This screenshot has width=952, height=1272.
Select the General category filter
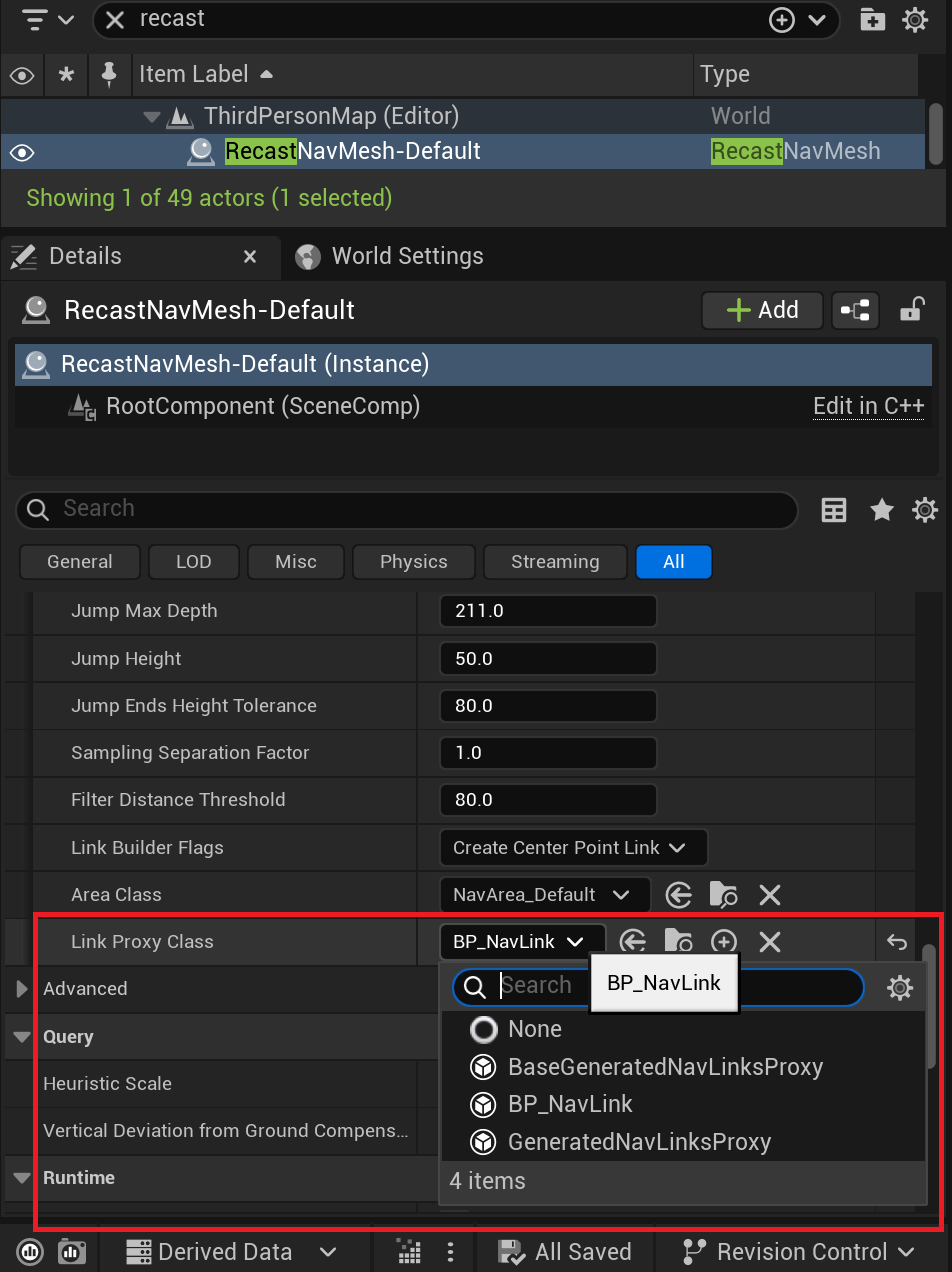(x=80, y=562)
